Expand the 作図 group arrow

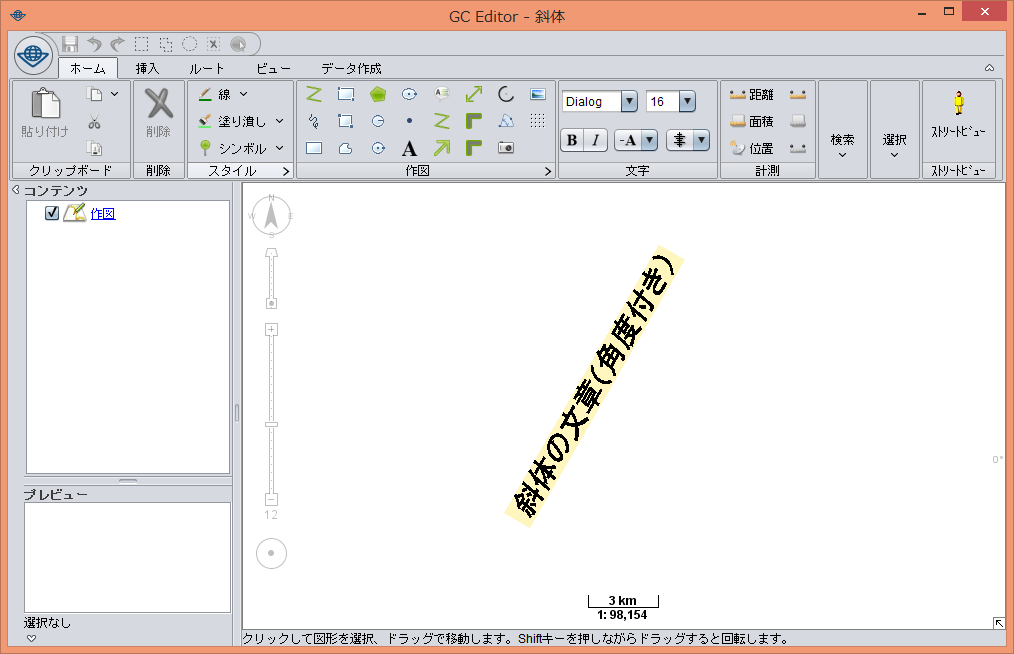pyautogui.click(x=548, y=171)
